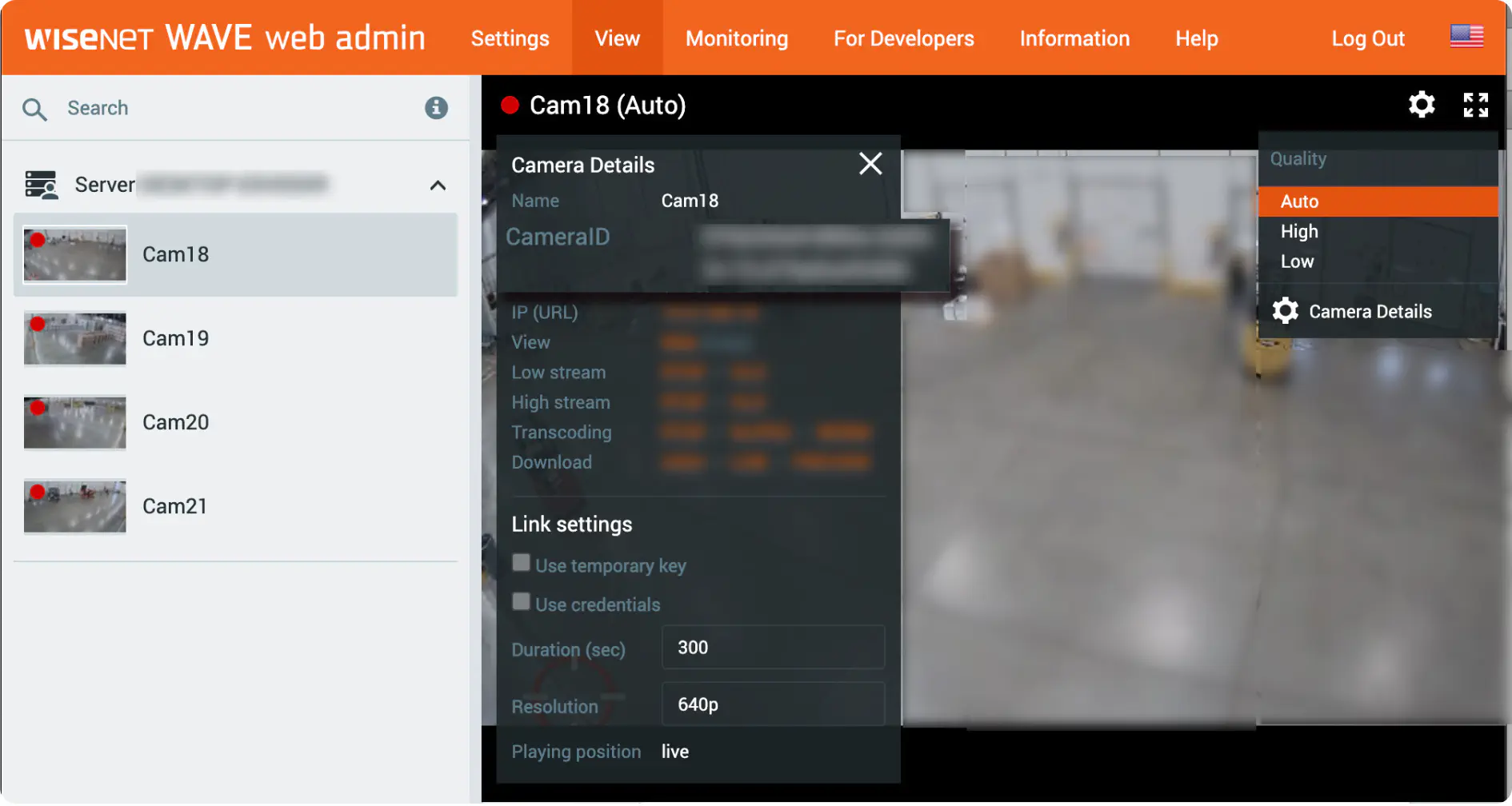The width and height of the screenshot is (1512, 806).
Task: Open the Settings menu
Action: 510,38
